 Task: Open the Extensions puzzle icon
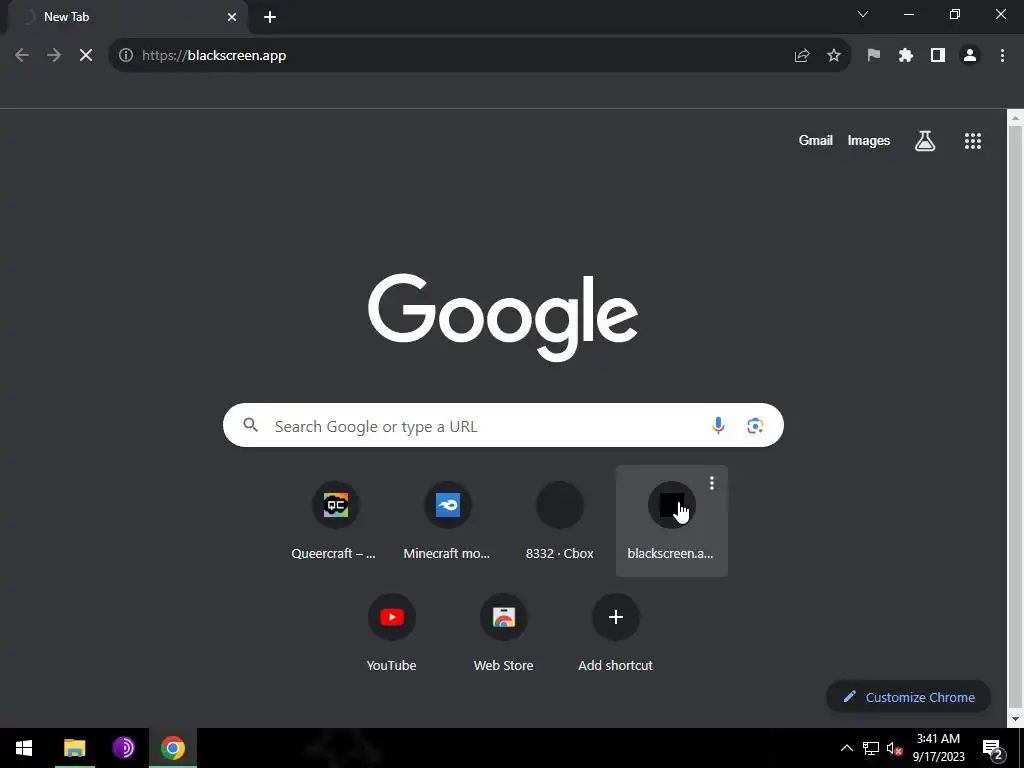(906, 56)
